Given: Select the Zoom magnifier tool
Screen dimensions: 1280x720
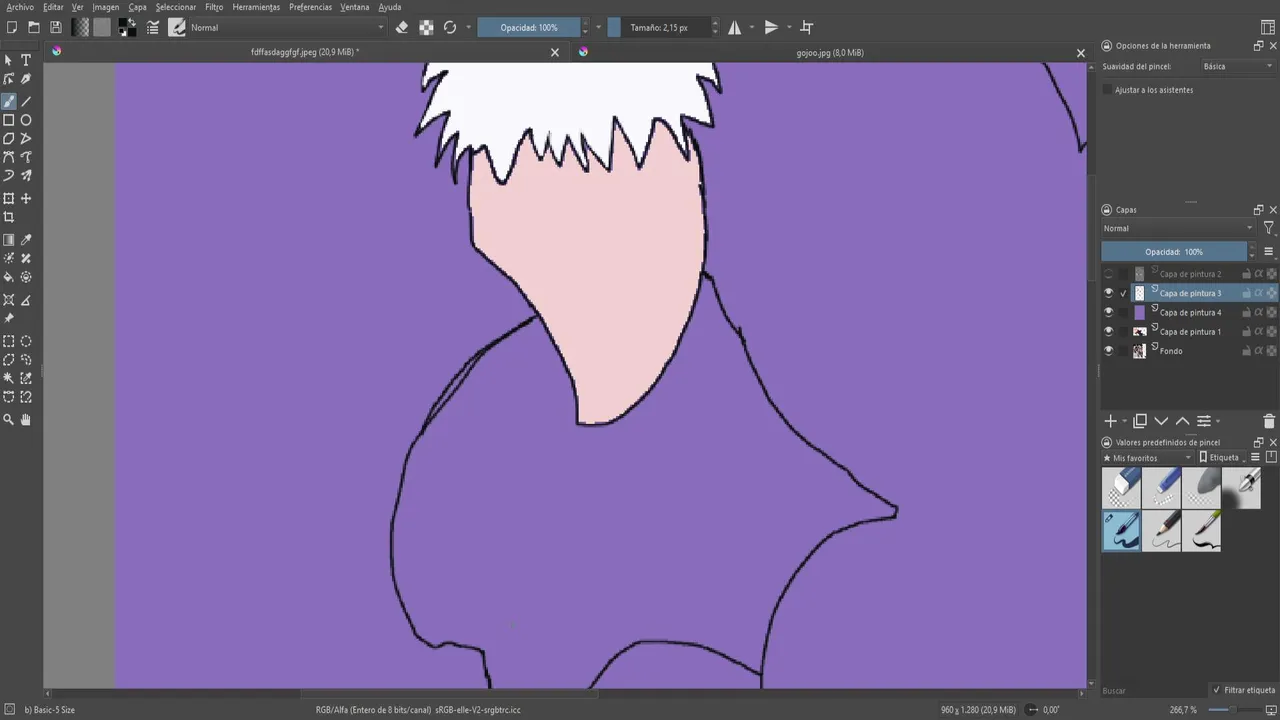Looking at the screenshot, I should pyautogui.click(x=9, y=420).
